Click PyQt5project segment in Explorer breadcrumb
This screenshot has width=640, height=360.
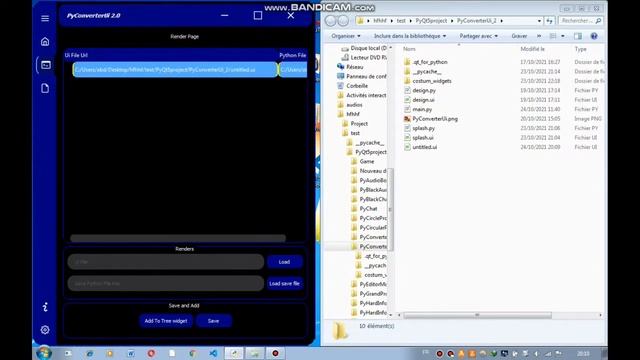click(431, 21)
